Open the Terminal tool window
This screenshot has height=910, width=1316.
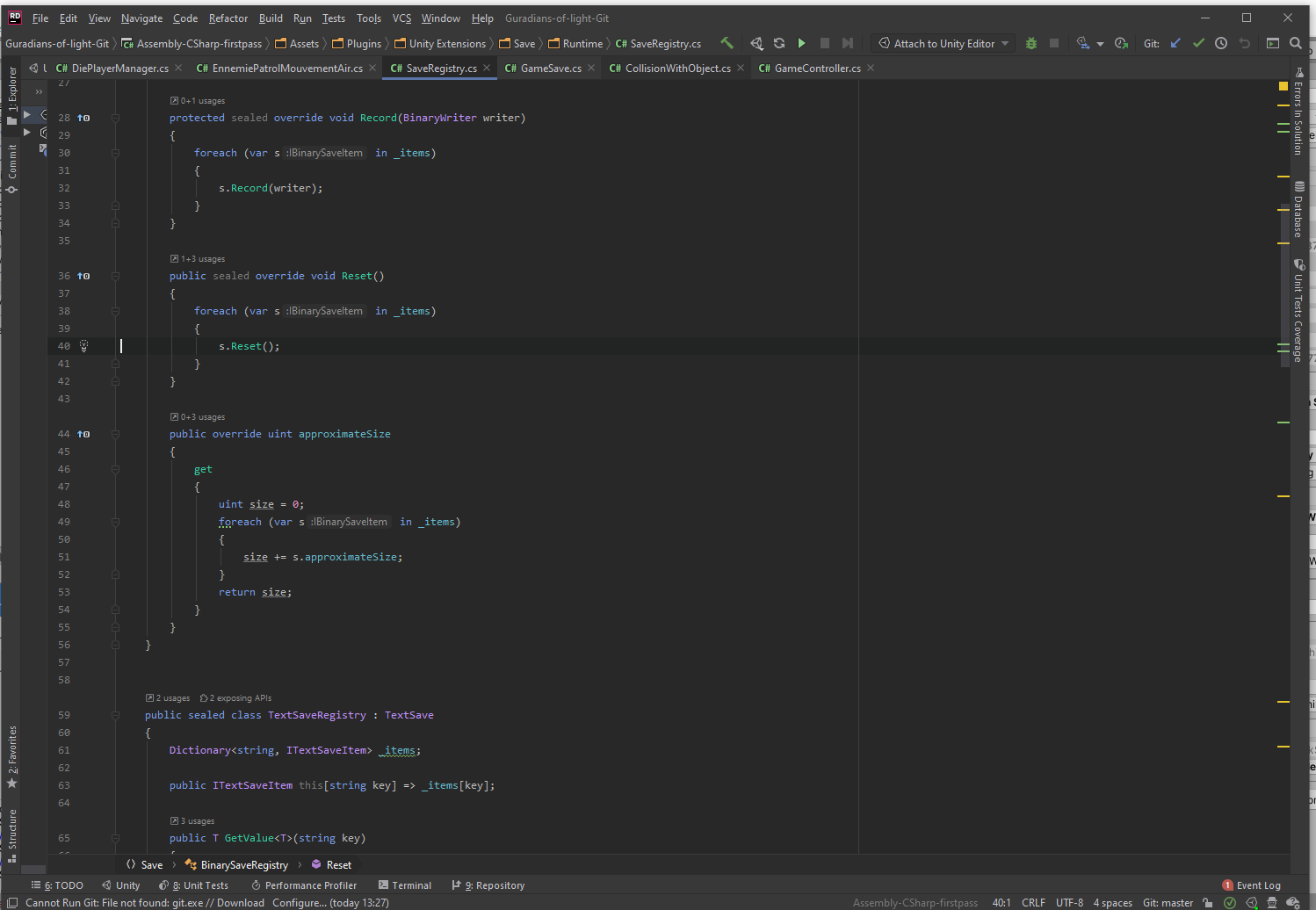point(404,885)
